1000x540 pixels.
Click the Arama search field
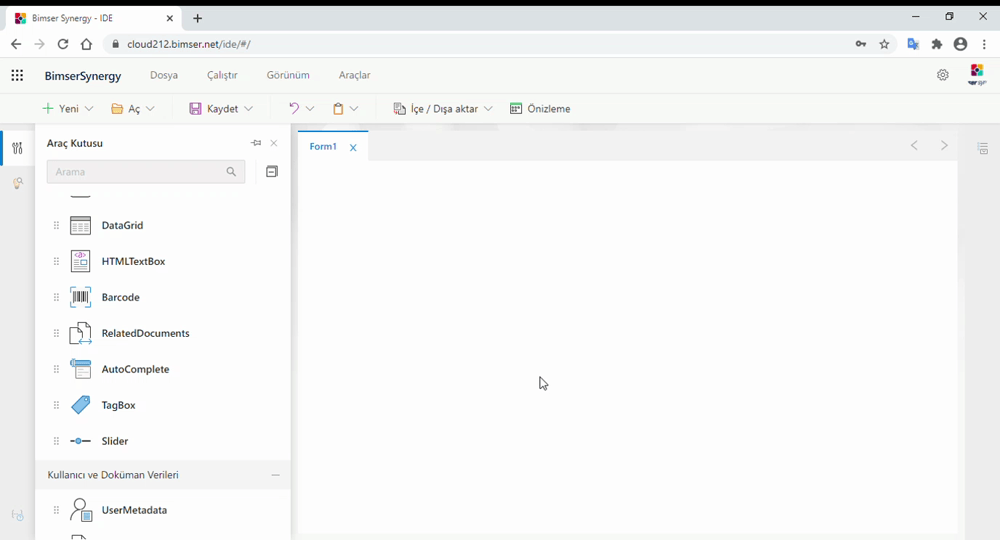click(137, 172)
